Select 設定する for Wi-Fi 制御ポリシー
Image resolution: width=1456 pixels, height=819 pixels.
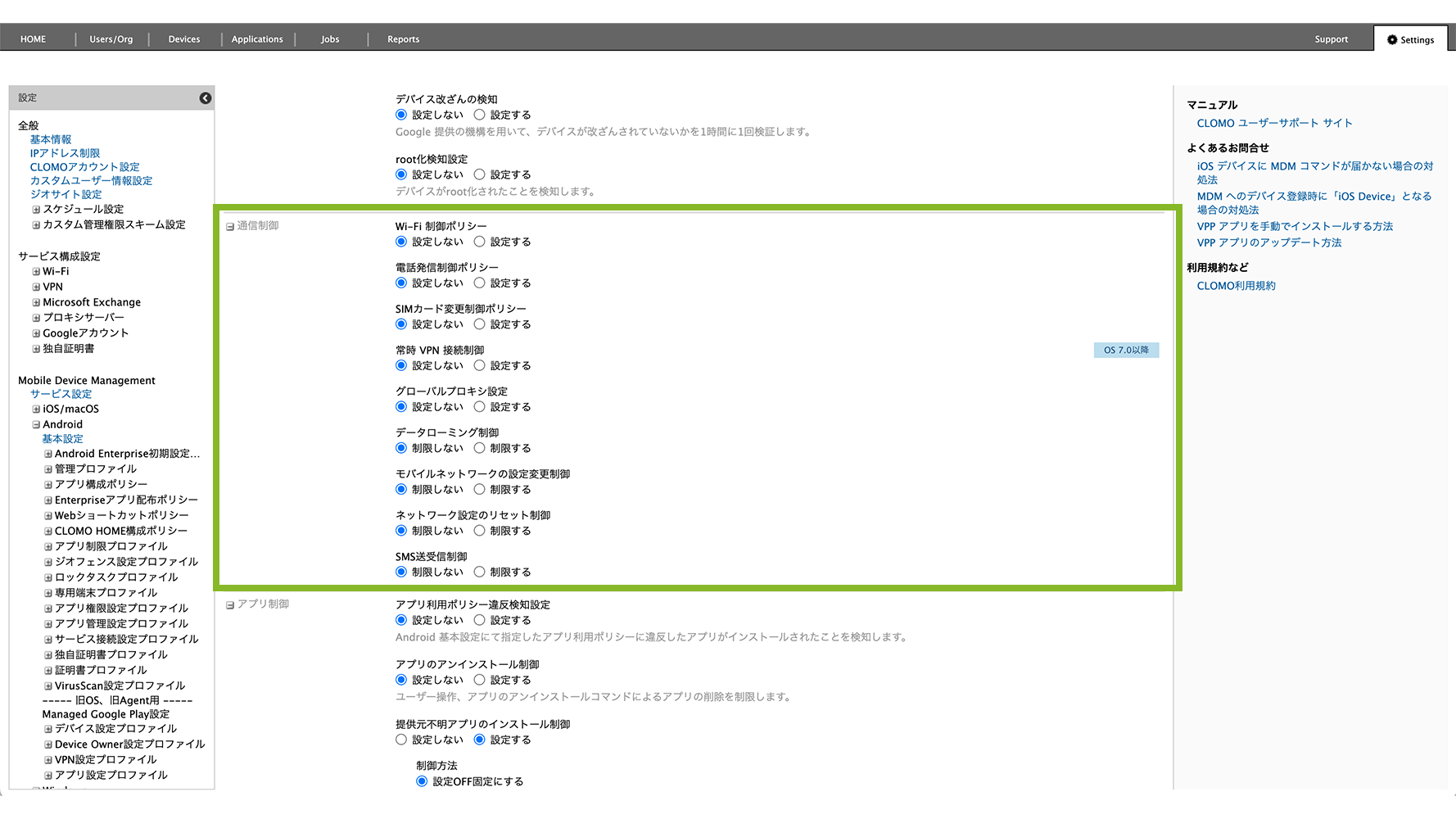[x=480, y=242]
